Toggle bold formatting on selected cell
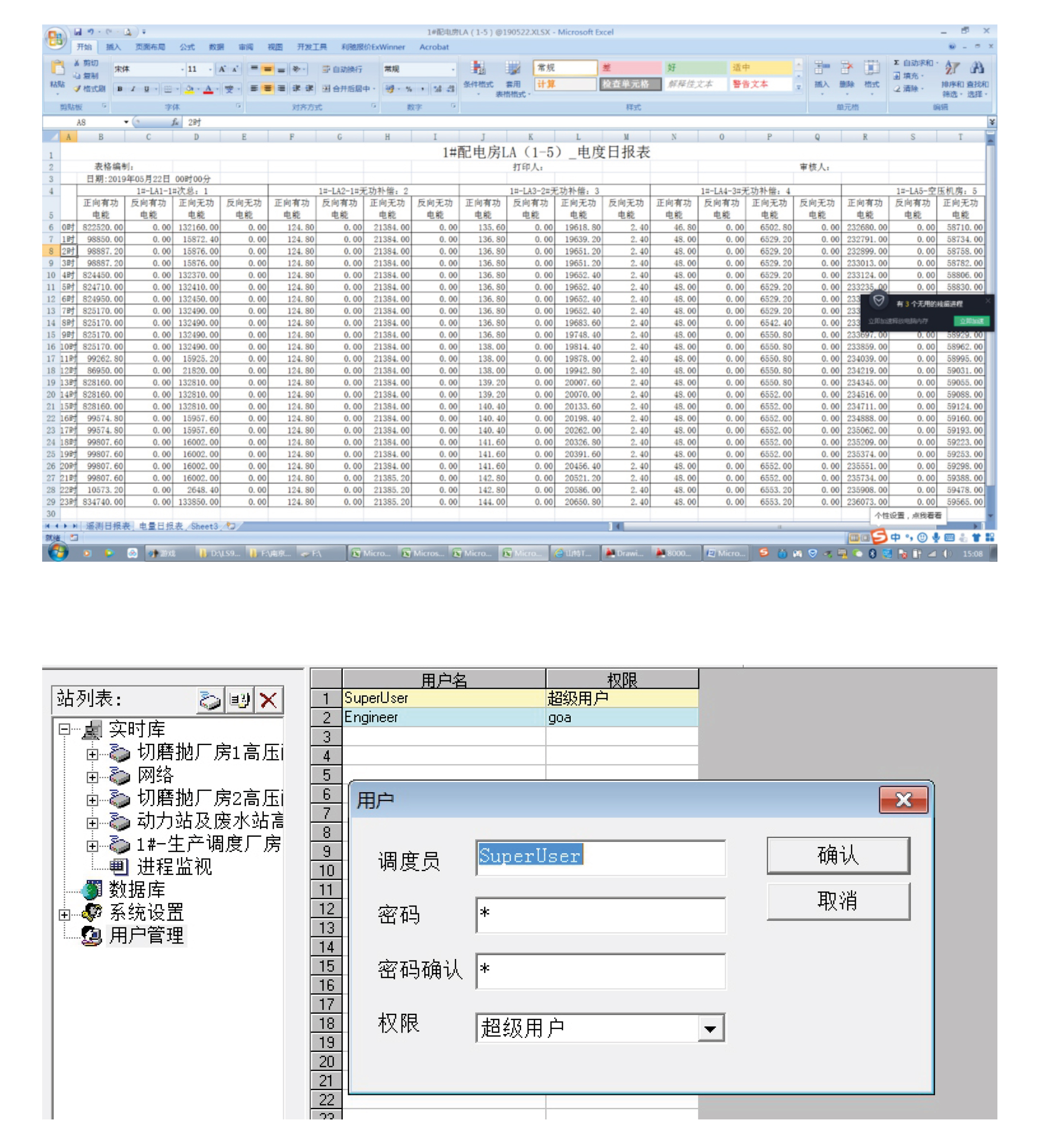Screen dimensions: 1042x1148 click(120, 89)
